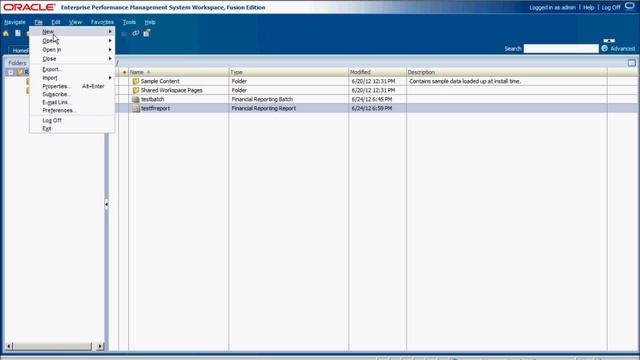This screenshot has height=360, width=640.
Task: Open the File menu
Action: coord(38,22)
